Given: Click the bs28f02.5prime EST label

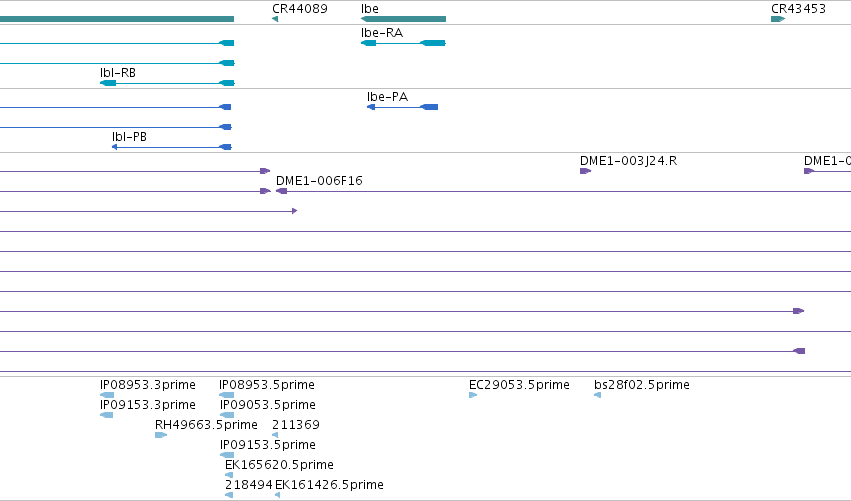Looking at the screenshot, I should 642,385.
